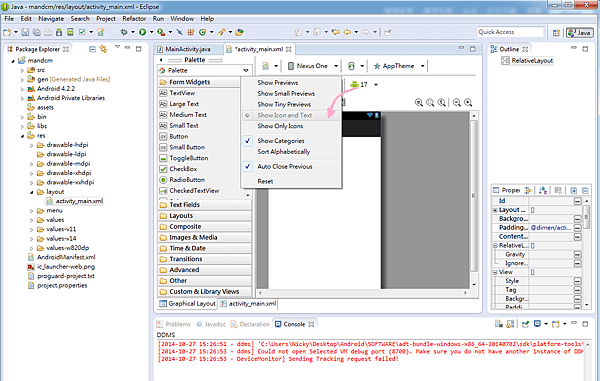Click the New wizard toolbar icon
This screenshot has height=381, width=600.
click(x=7, y=32)
